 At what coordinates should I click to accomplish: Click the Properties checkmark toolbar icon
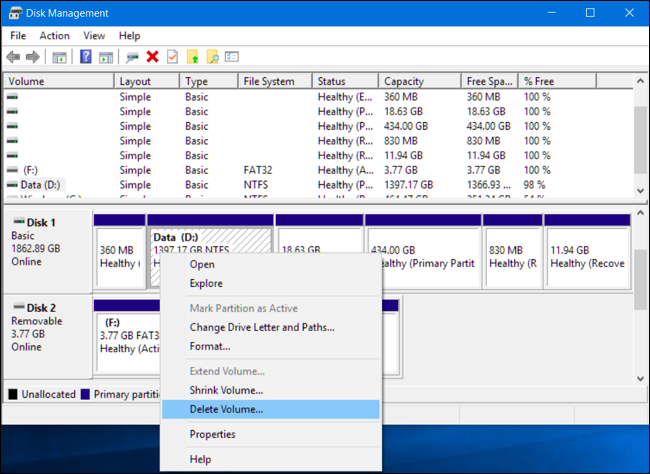click(x=172, y=57)
